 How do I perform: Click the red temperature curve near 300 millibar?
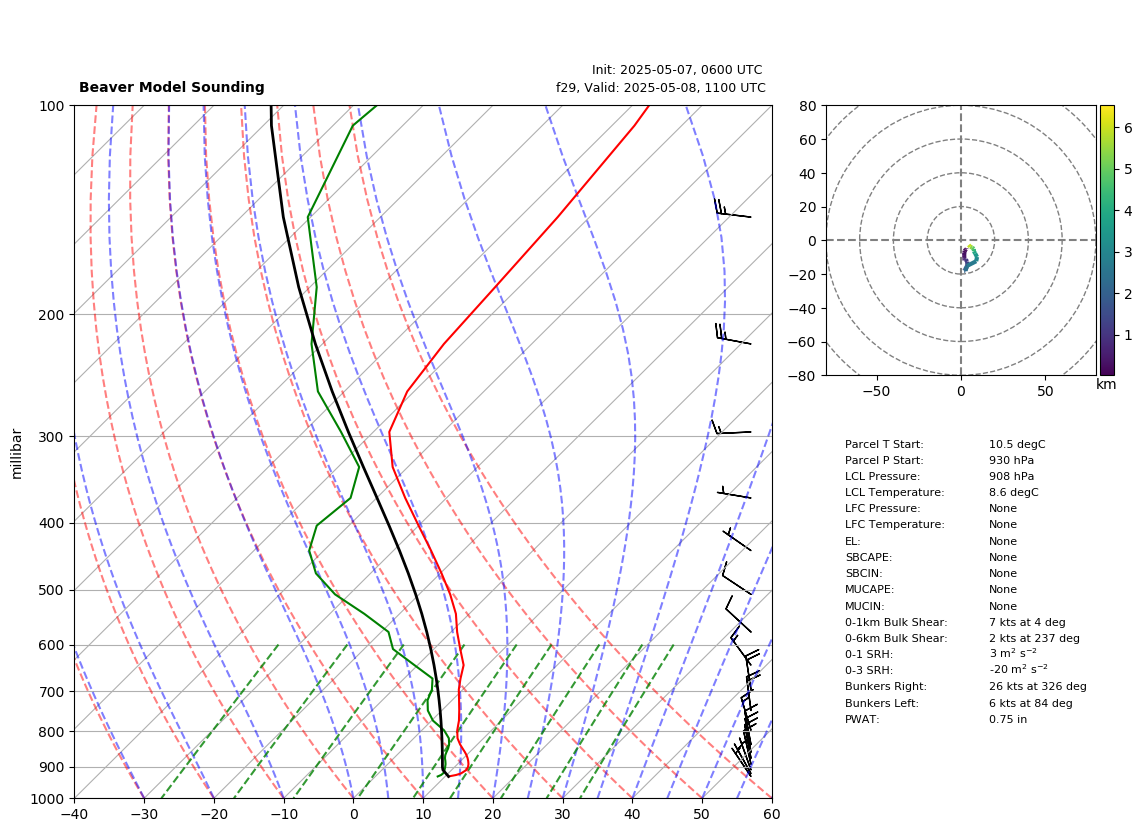(390, 436)
